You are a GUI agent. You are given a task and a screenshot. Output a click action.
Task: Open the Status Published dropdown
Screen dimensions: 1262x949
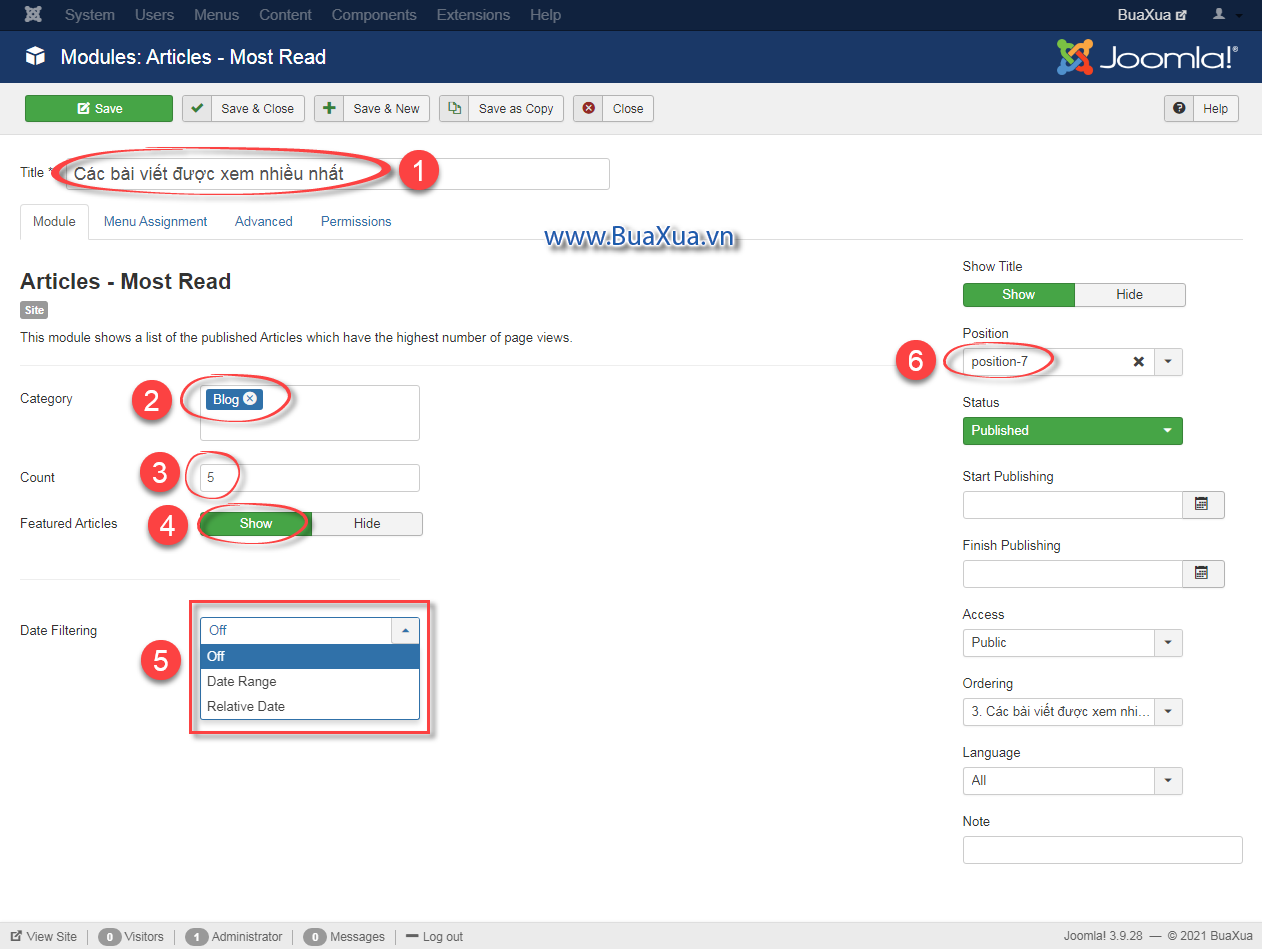1073,430
